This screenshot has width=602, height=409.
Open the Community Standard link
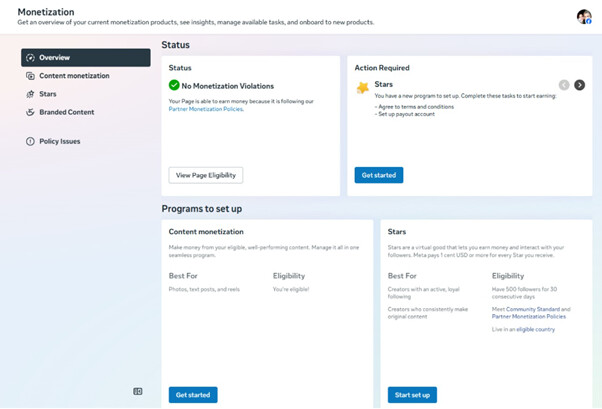point(533,309)
